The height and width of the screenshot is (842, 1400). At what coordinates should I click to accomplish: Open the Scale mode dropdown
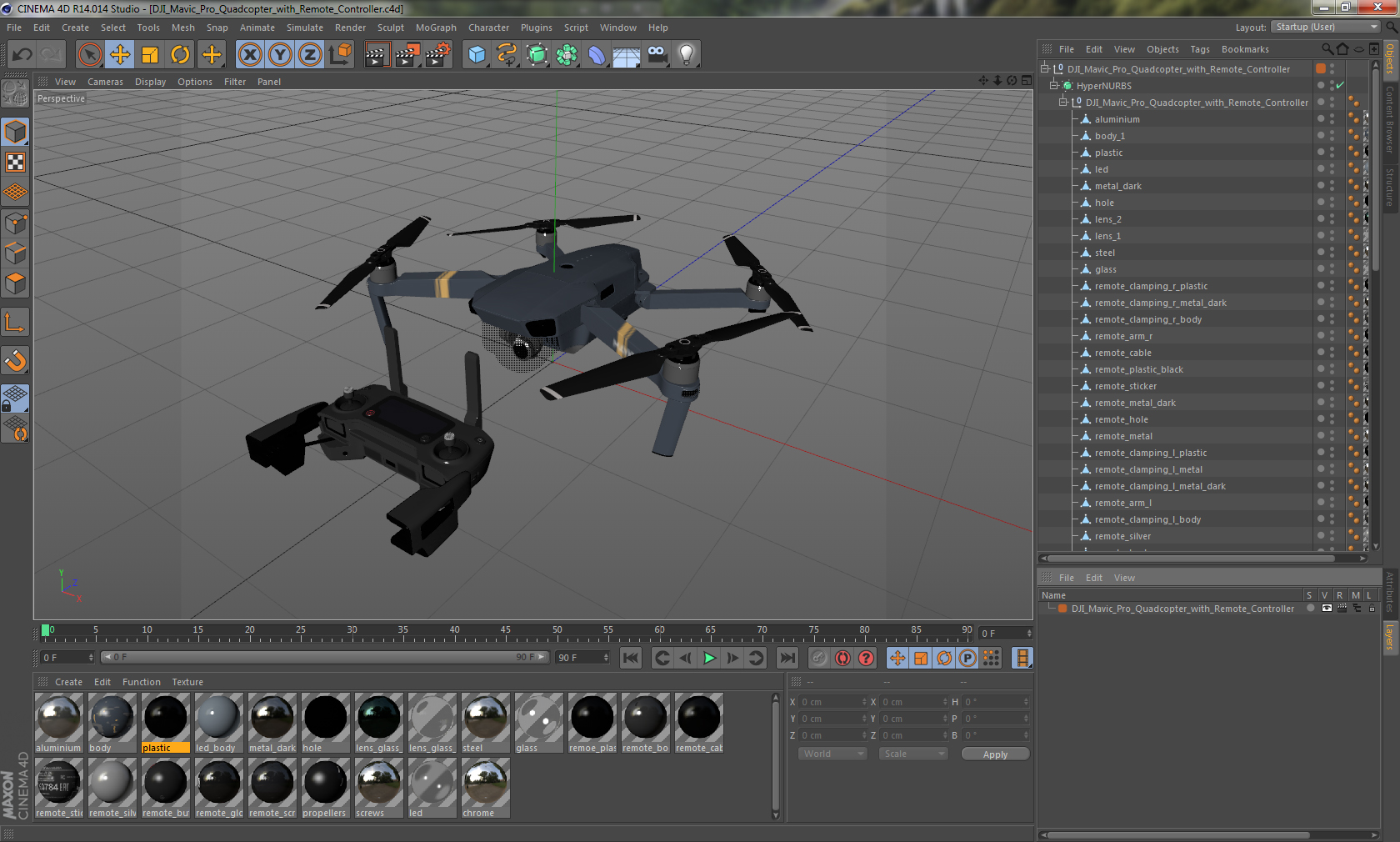click(x=913, y=754)
